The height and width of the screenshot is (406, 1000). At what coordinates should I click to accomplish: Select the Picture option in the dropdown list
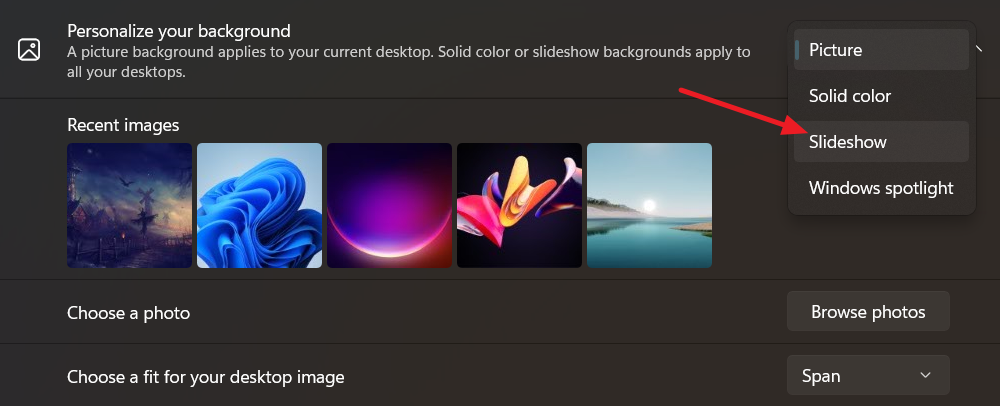pos(881,50)
